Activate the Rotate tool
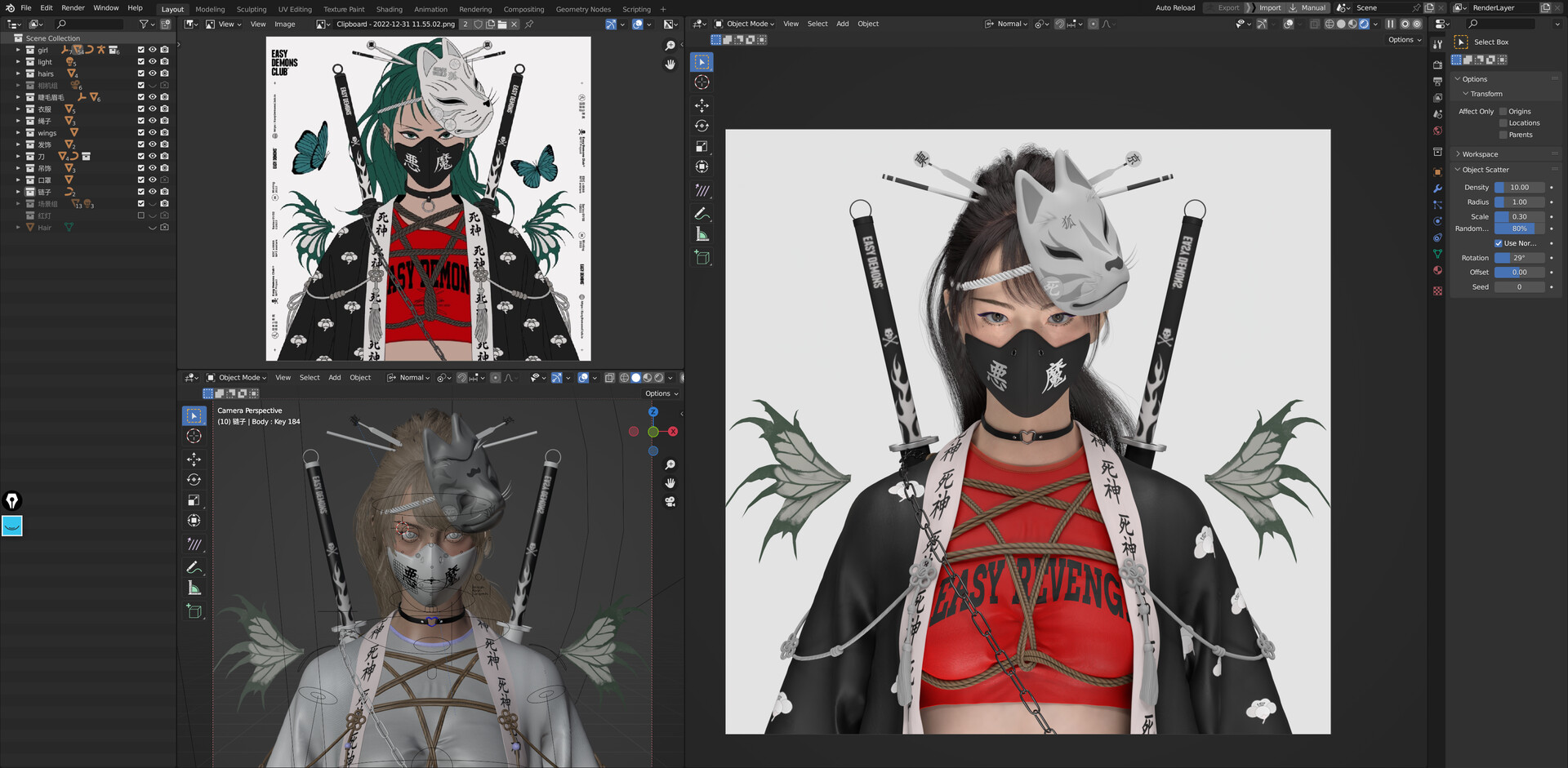The width and height of the screenshot is (1568, 768). coord(701,126)
